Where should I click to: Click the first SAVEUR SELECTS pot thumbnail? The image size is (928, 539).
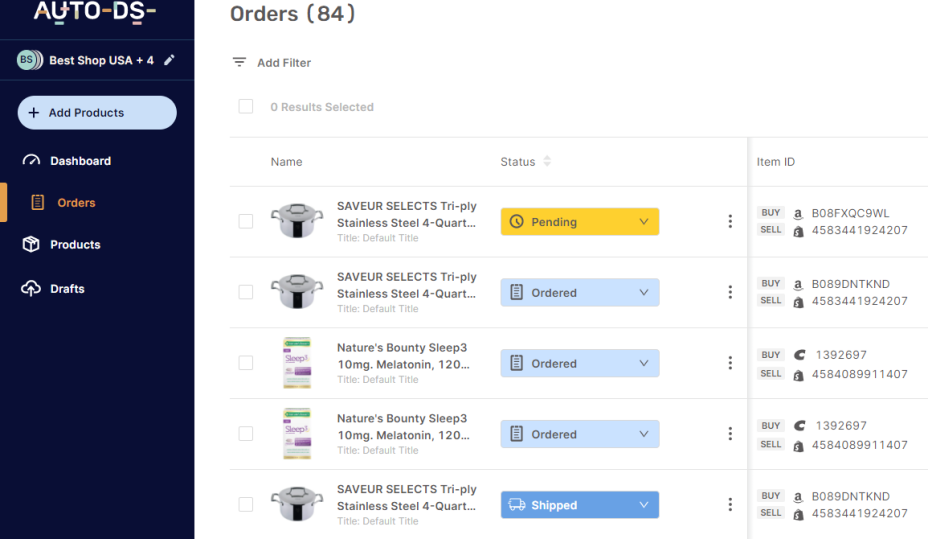point(297,221)
